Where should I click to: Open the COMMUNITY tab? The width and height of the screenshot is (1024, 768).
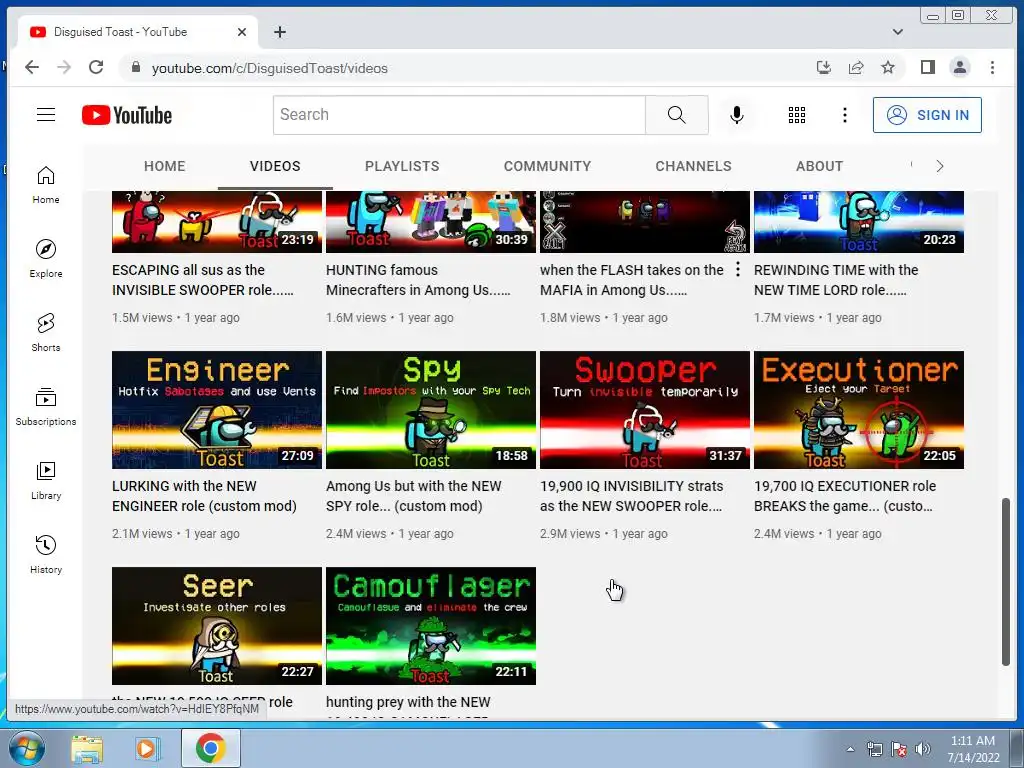click(x=547, y=166)
